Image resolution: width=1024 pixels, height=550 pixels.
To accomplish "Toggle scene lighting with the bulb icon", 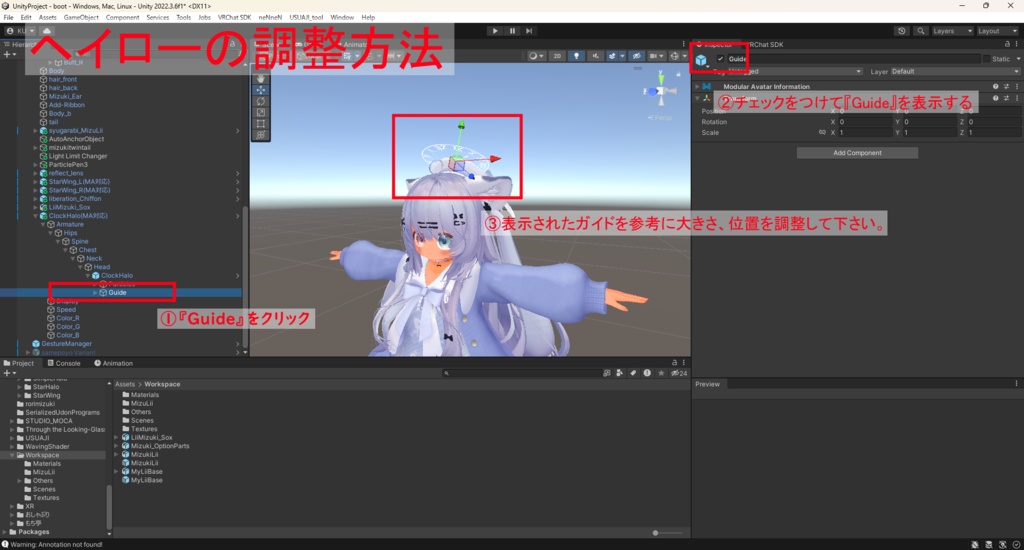I will click(x=576, y=56).
